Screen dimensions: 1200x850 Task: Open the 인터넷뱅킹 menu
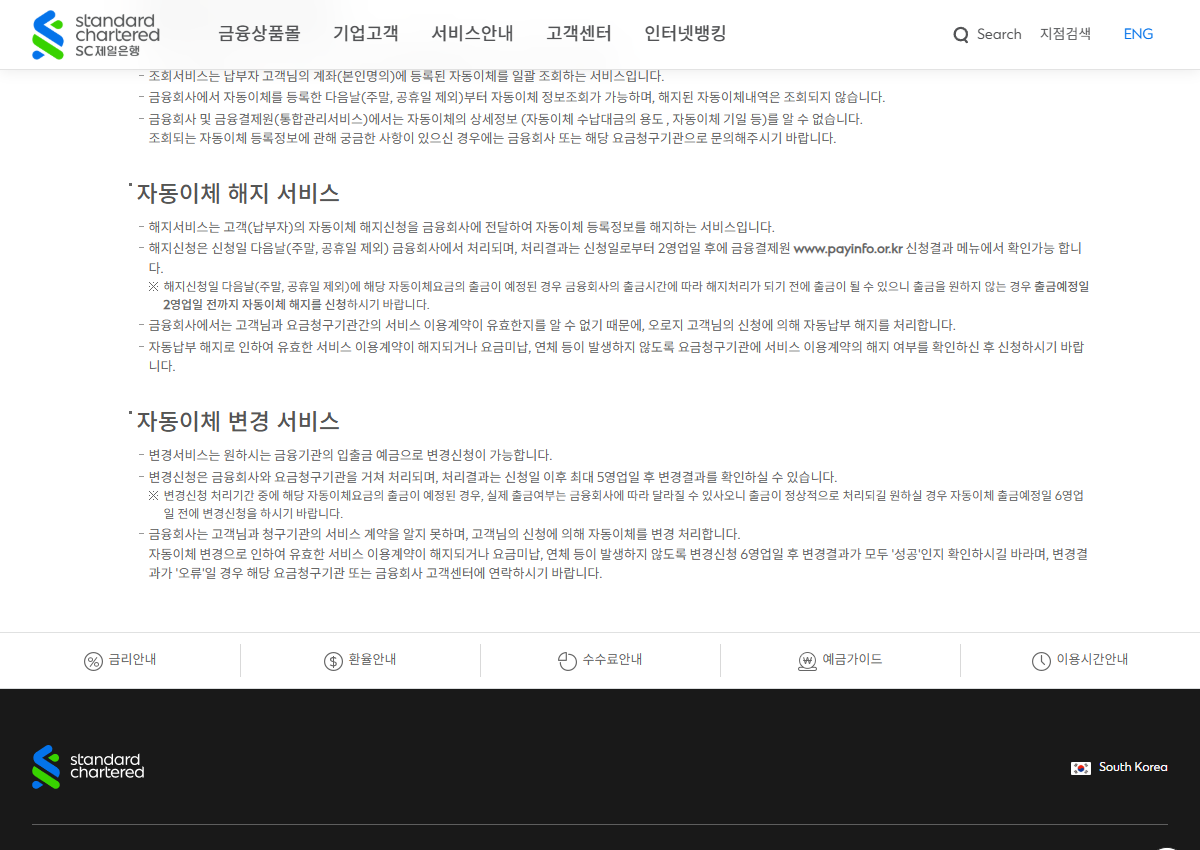pos(685,34)
